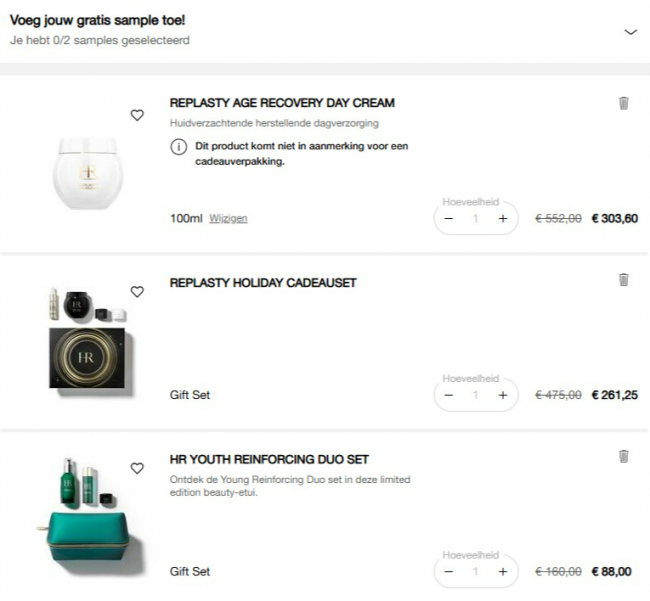Increase quantity of Replasty Age Recovery Day Cream
650x601 pixels.
click(x=503, y=219)
